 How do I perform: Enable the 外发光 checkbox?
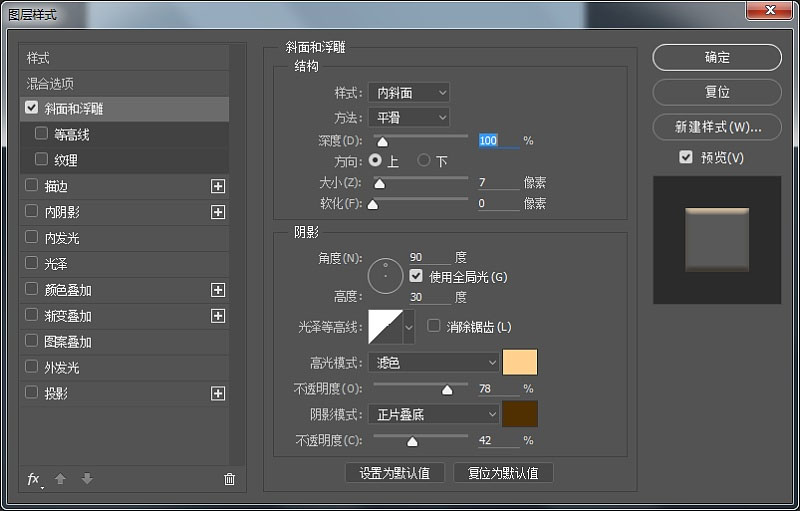point(32,367)
